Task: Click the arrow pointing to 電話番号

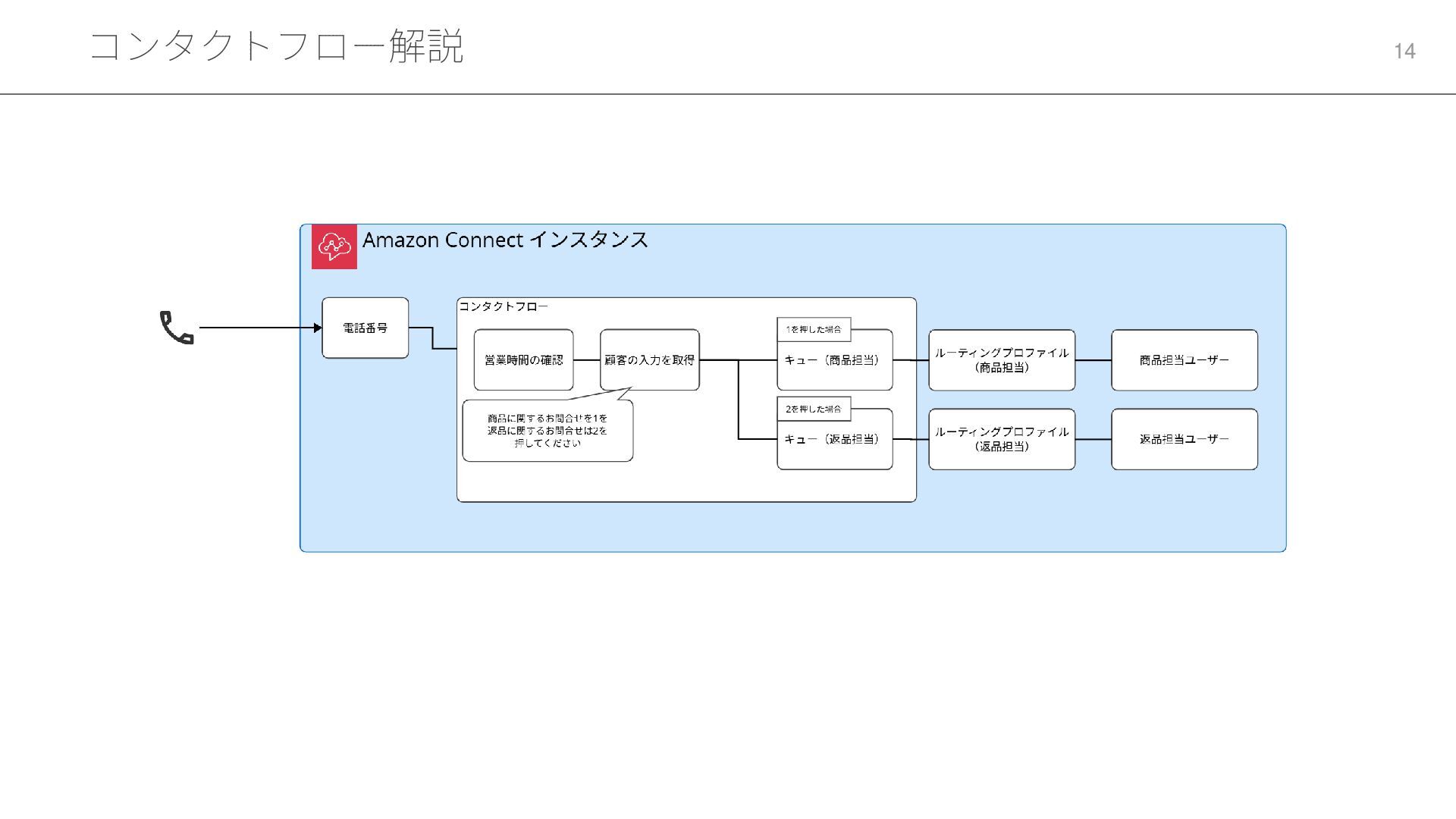Action: pos(258,328)
